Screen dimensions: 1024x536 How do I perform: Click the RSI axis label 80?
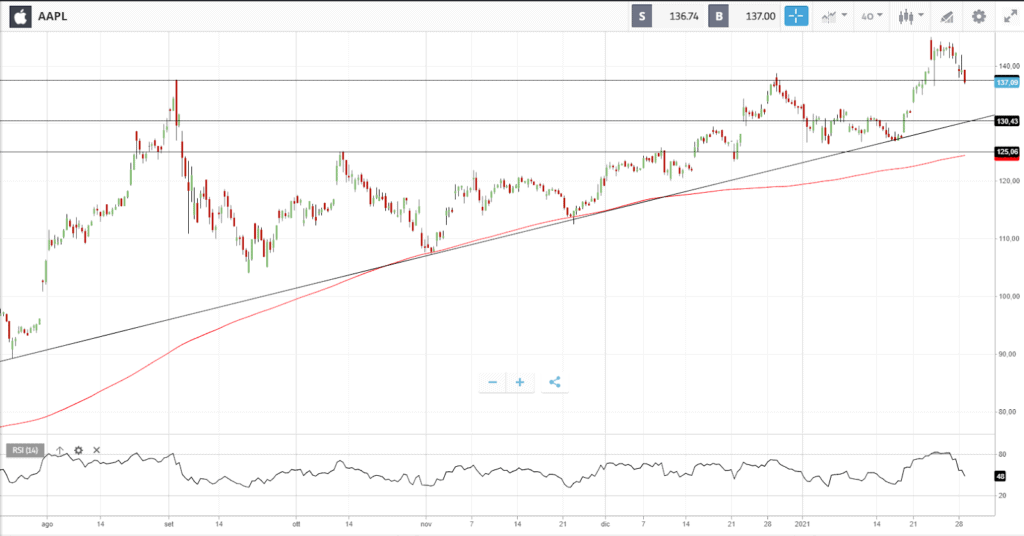pos(1002,454)
